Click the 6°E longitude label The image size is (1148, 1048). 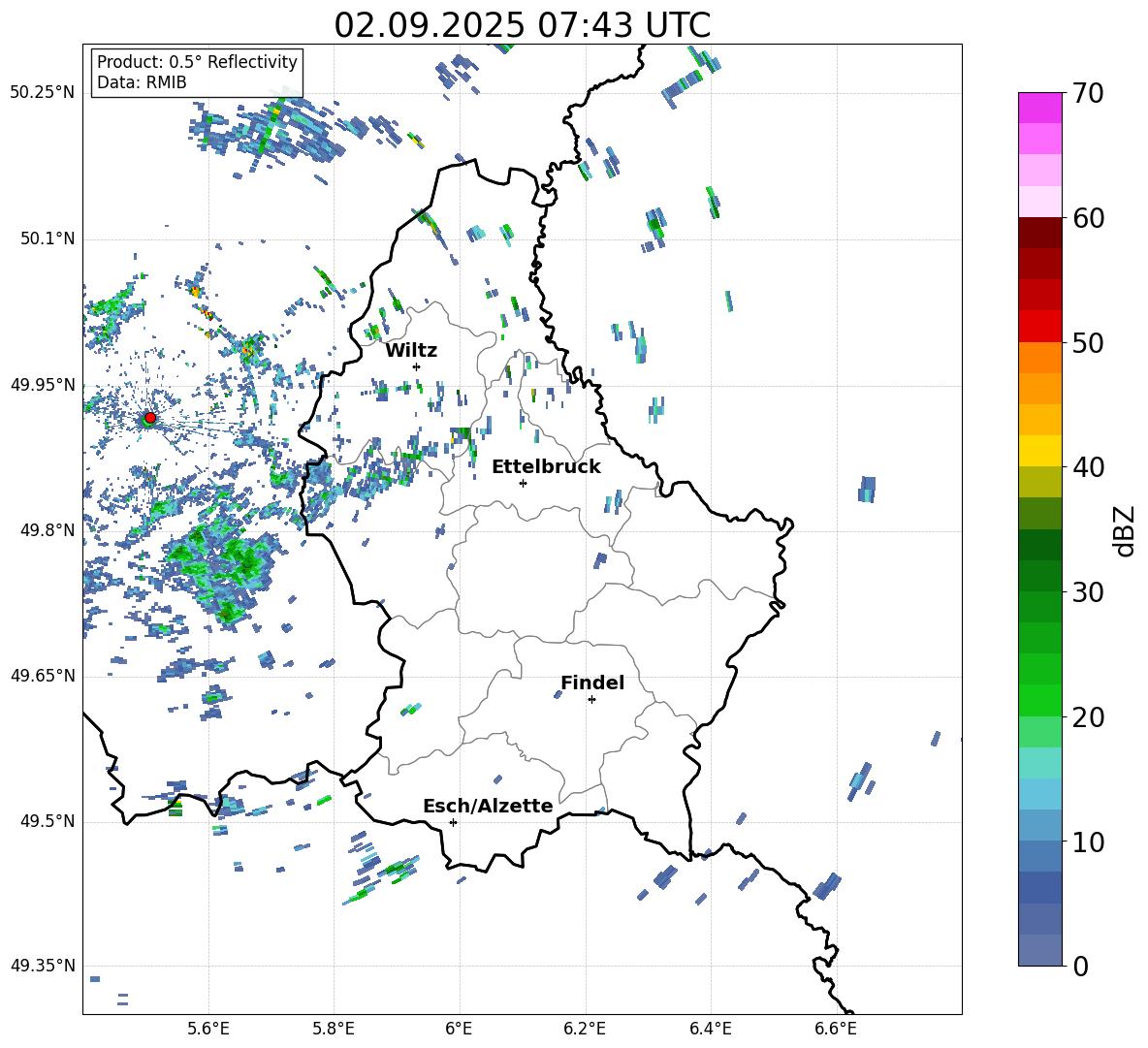click(x=459, y=1029)
